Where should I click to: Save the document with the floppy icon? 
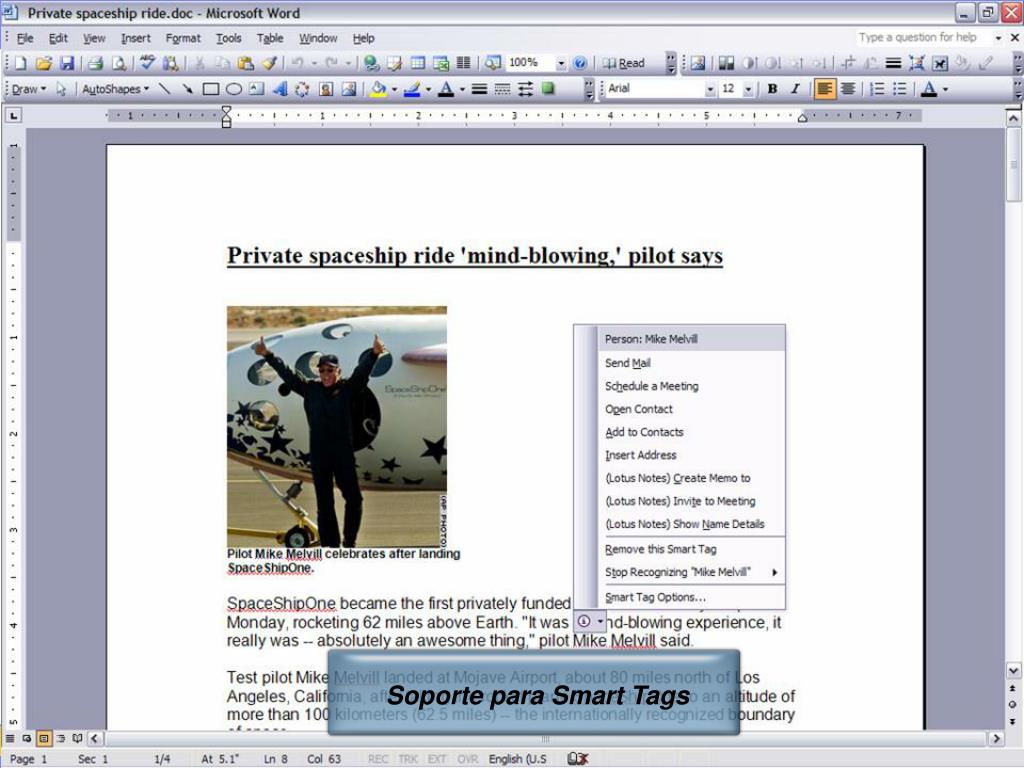click(x=67, y=63)
